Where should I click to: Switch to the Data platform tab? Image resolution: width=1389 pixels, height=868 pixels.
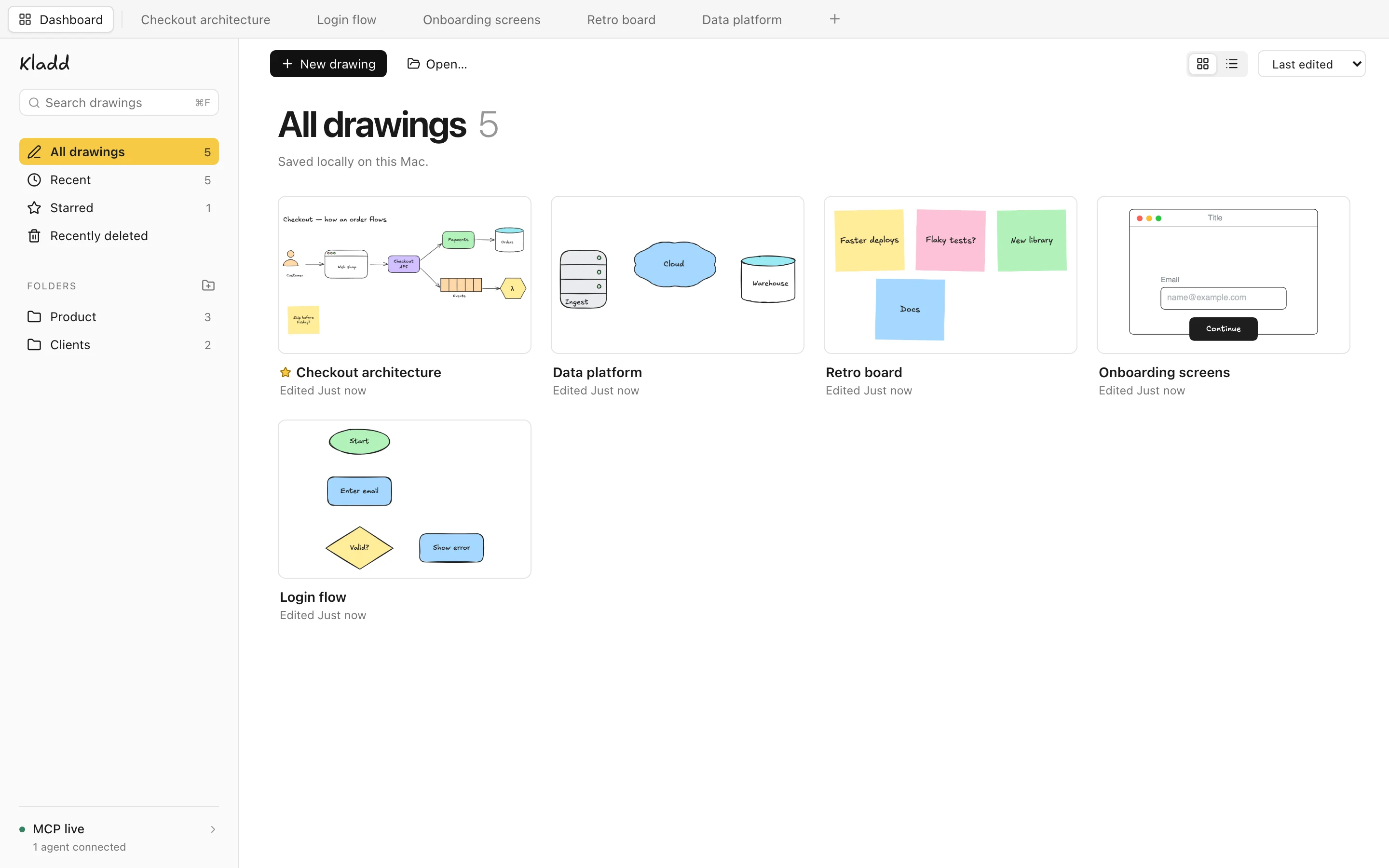pos(742,19)
